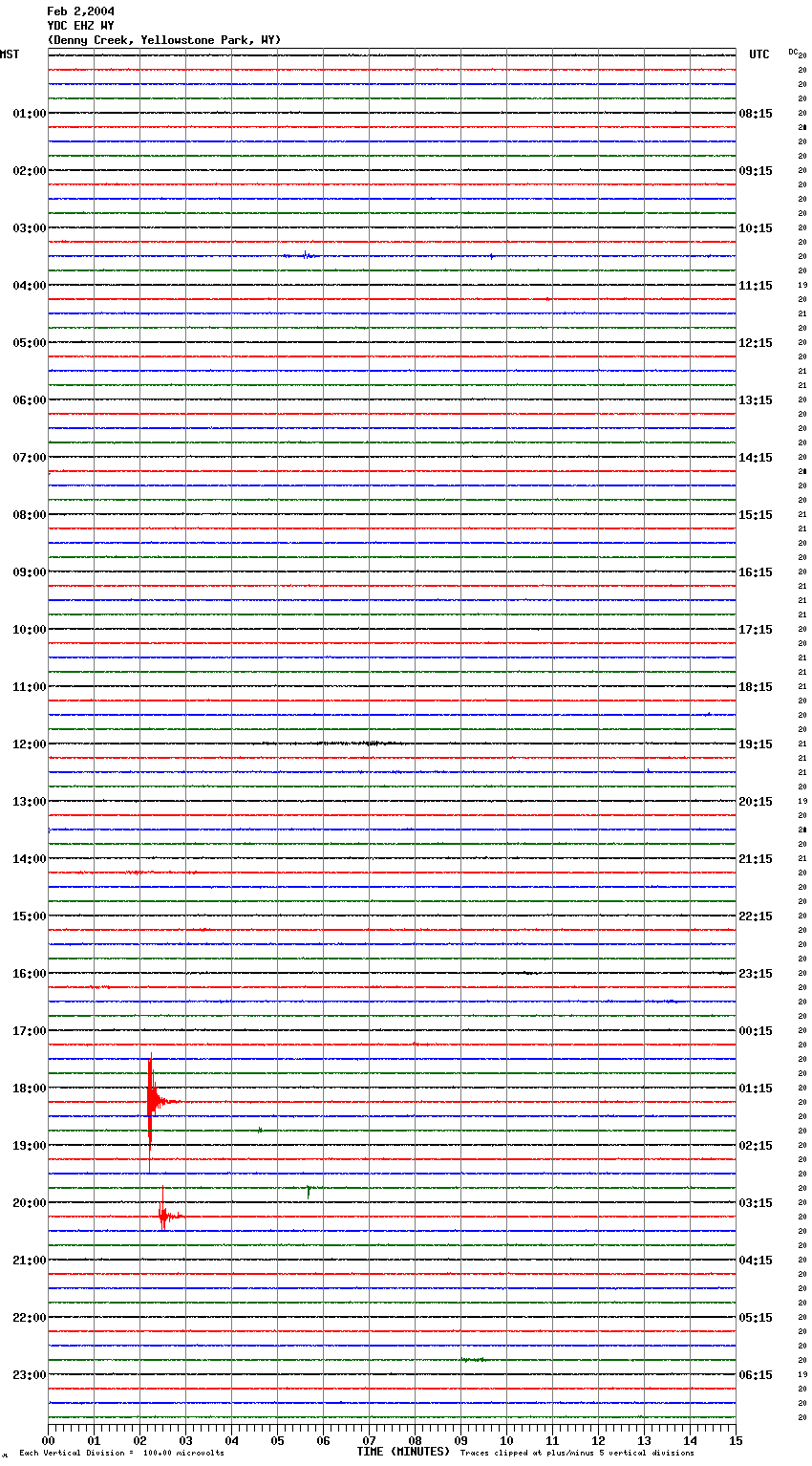Click the smaller red seismic event near 20:15
Screen dimensions: 812x1466
(x=165, y=1216)
